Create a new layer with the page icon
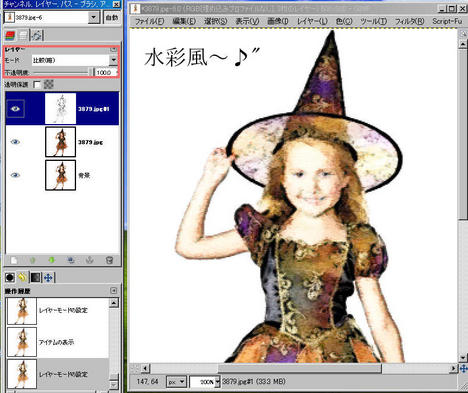The width and height of the screenshot is (468, 393). [x=14, y=260]
